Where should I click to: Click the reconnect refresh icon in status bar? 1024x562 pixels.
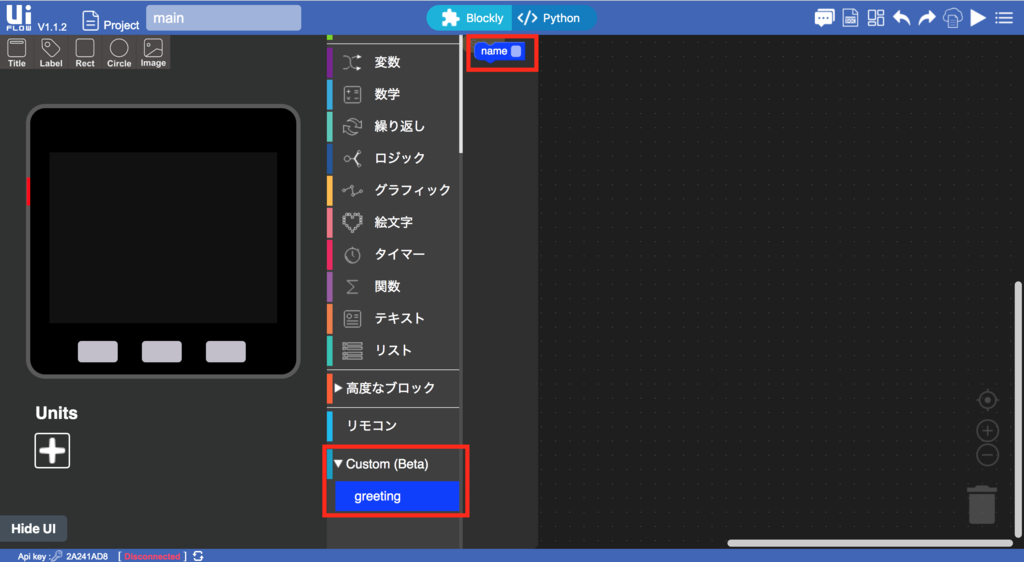point(198,556)
